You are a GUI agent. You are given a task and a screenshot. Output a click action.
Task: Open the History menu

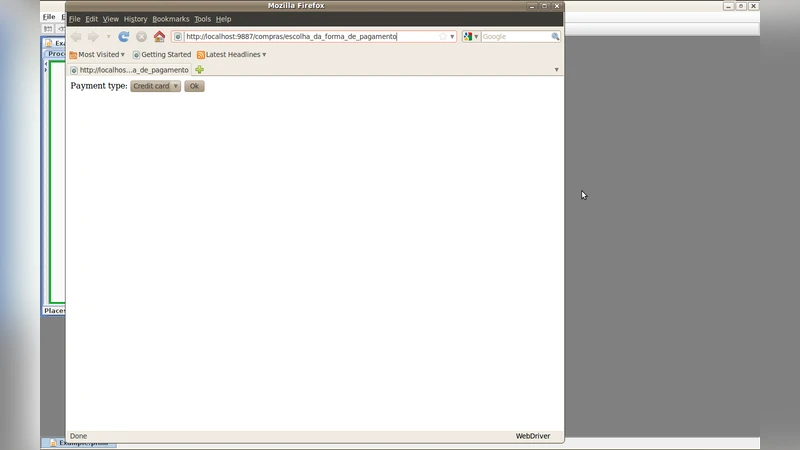point(135,19)
